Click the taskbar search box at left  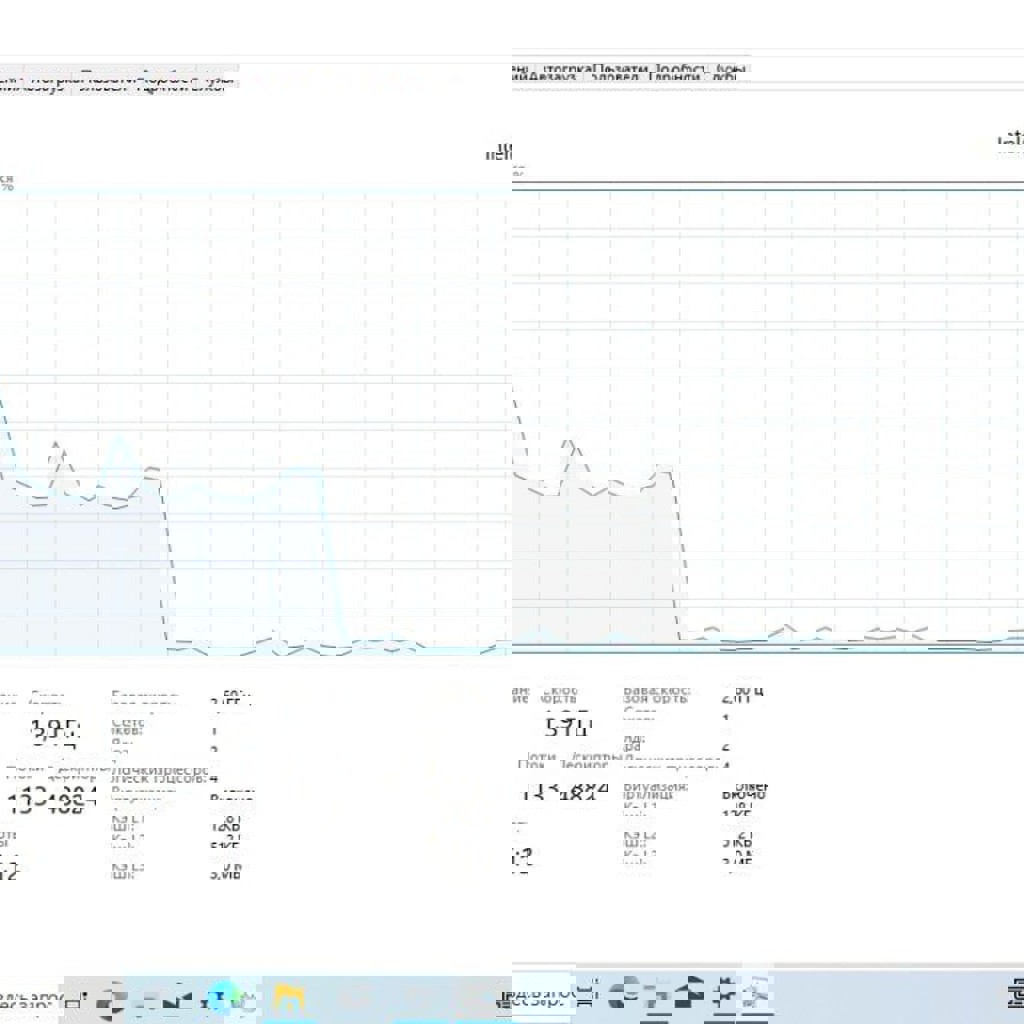pos(30,999)
